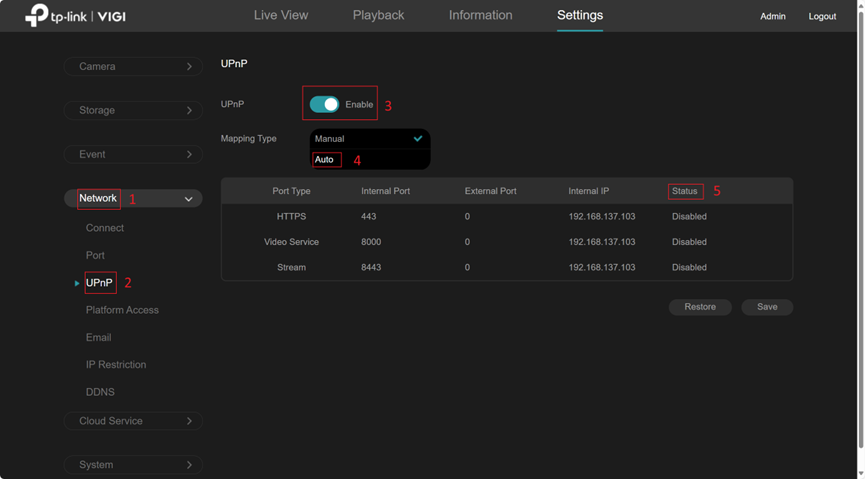Click the External Port column header
Image resolution: width=865 pixels, height=479 pixels.
(x=490, y=191)
